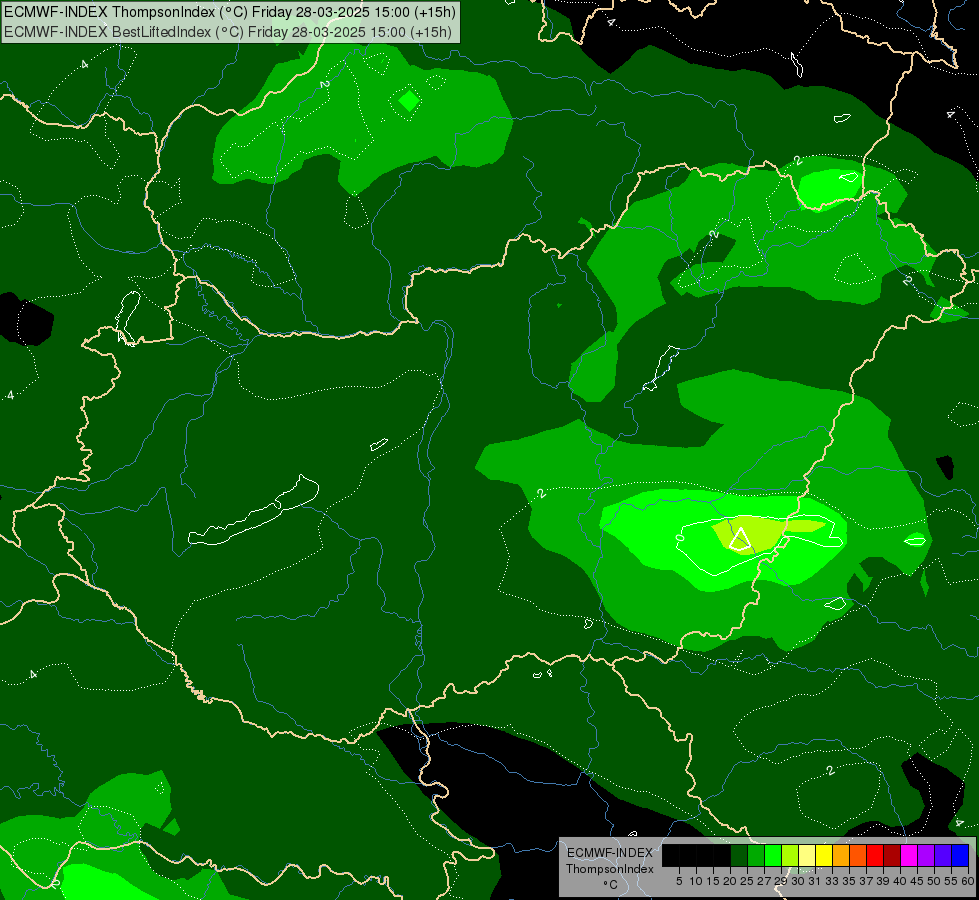Click the legend value 40
This screenshot has height=900, width=979.
pos(900,881)
